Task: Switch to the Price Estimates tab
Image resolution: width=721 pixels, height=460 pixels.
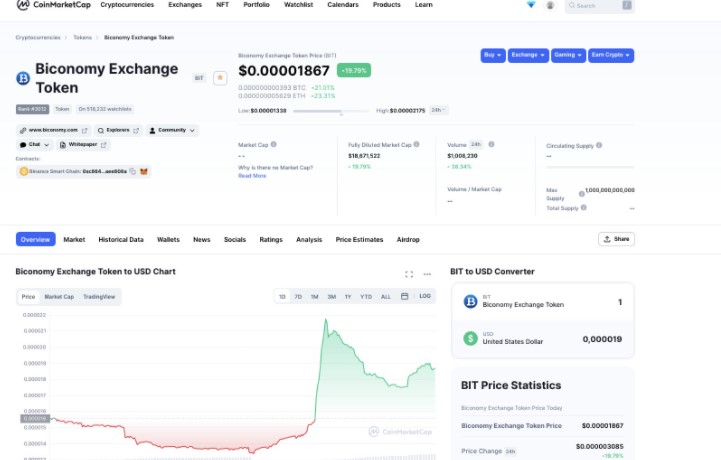Action: click(359, 240)
